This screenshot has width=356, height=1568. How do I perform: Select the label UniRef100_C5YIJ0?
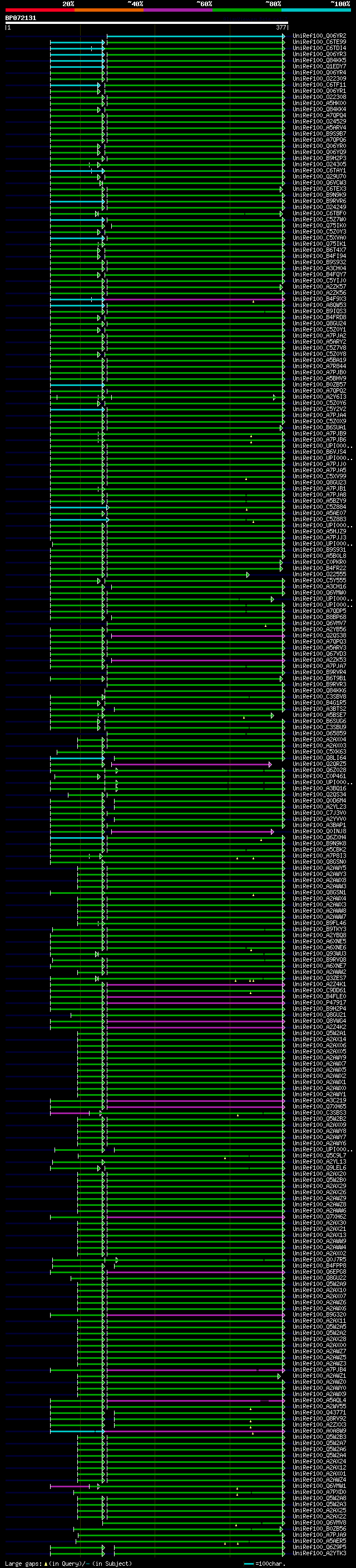point(319,280)
